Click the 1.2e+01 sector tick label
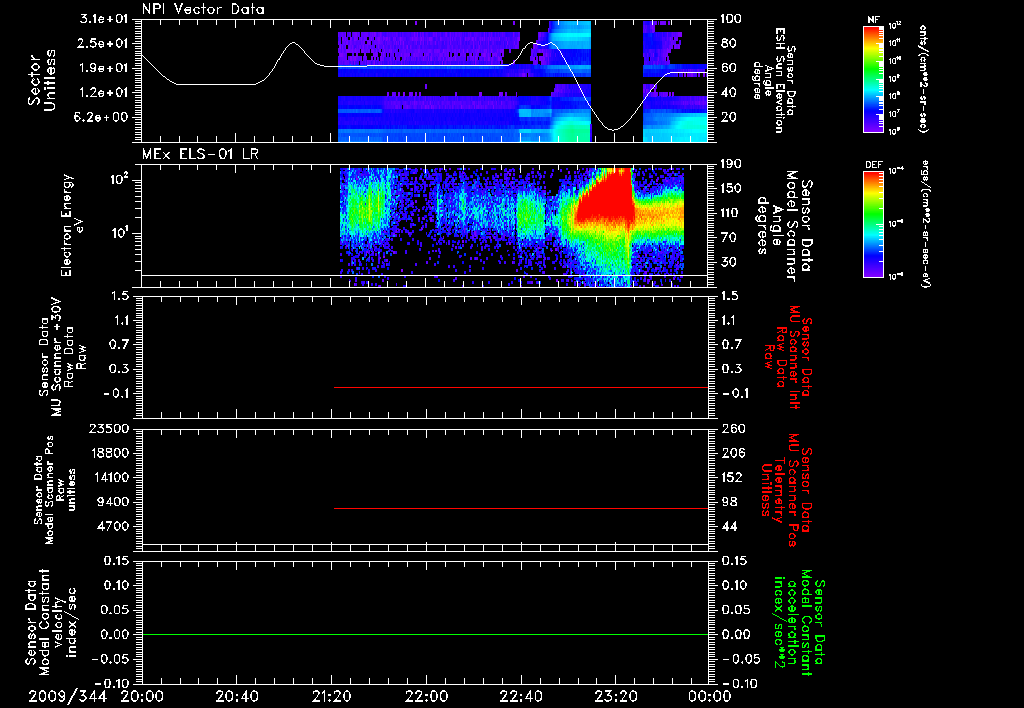Image resolution: width=1024 pixels, height=708 pixels. [103, 93]
